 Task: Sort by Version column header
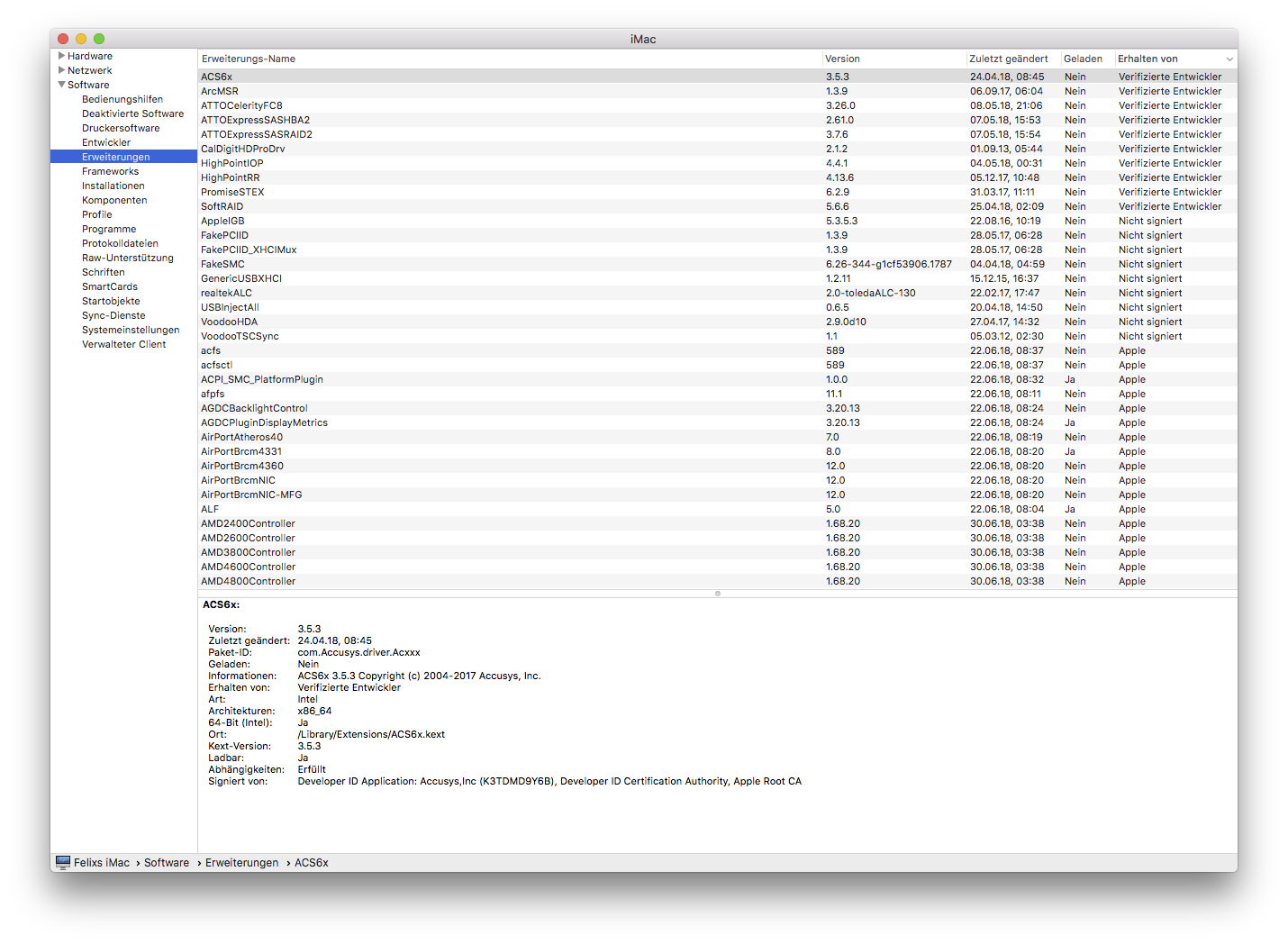point(894,59)
